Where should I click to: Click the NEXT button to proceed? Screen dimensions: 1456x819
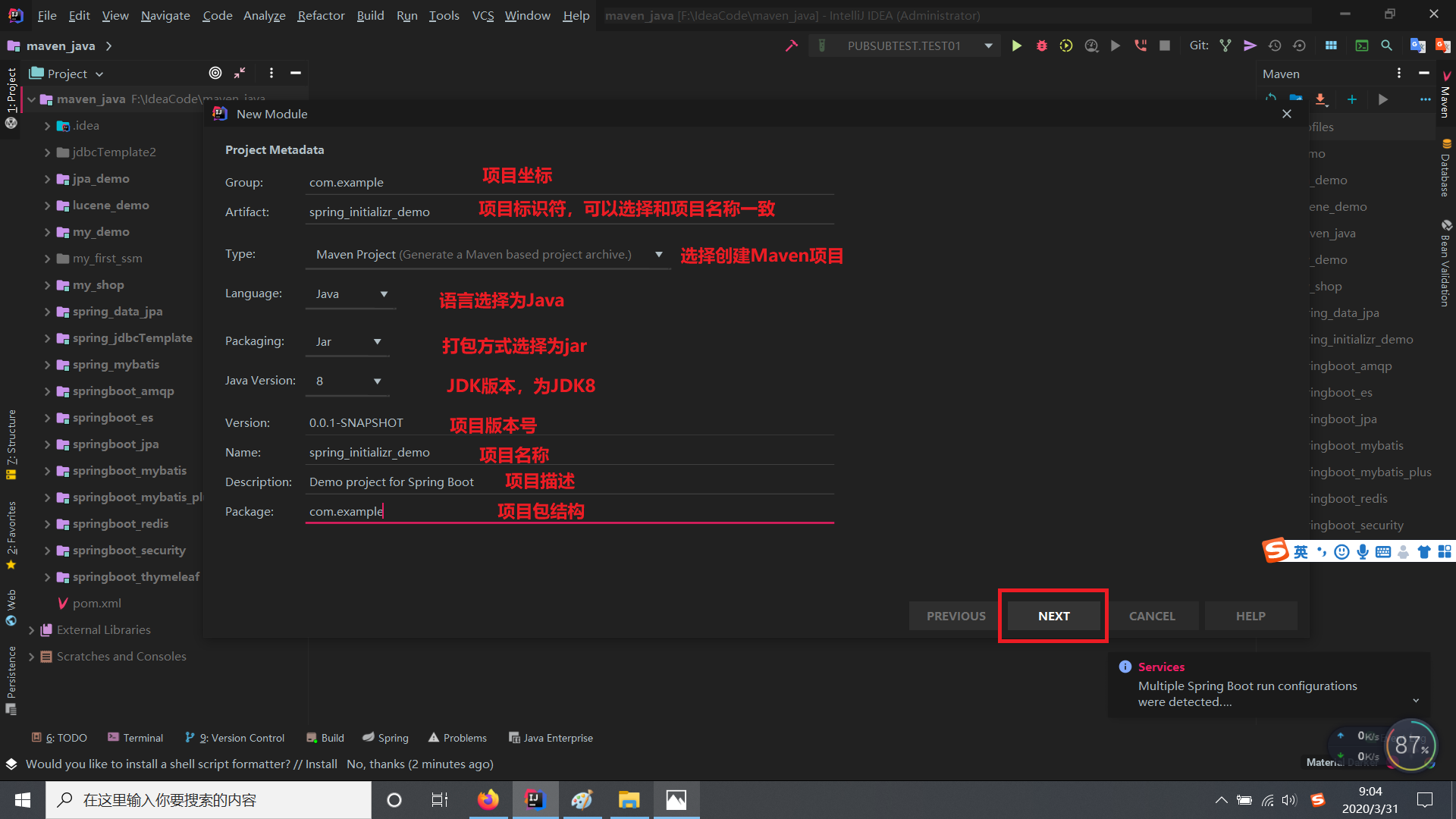pyautogui.click(x=1054, y=615)
